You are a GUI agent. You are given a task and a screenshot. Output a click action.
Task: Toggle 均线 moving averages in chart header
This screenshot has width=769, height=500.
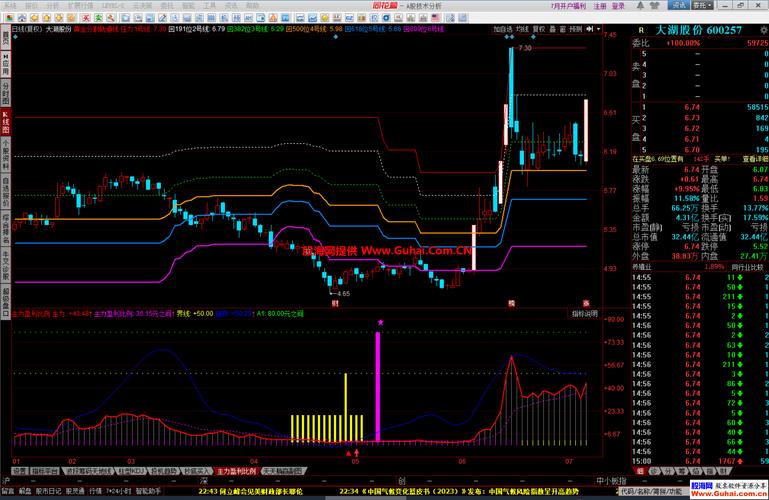click(523, 29)
